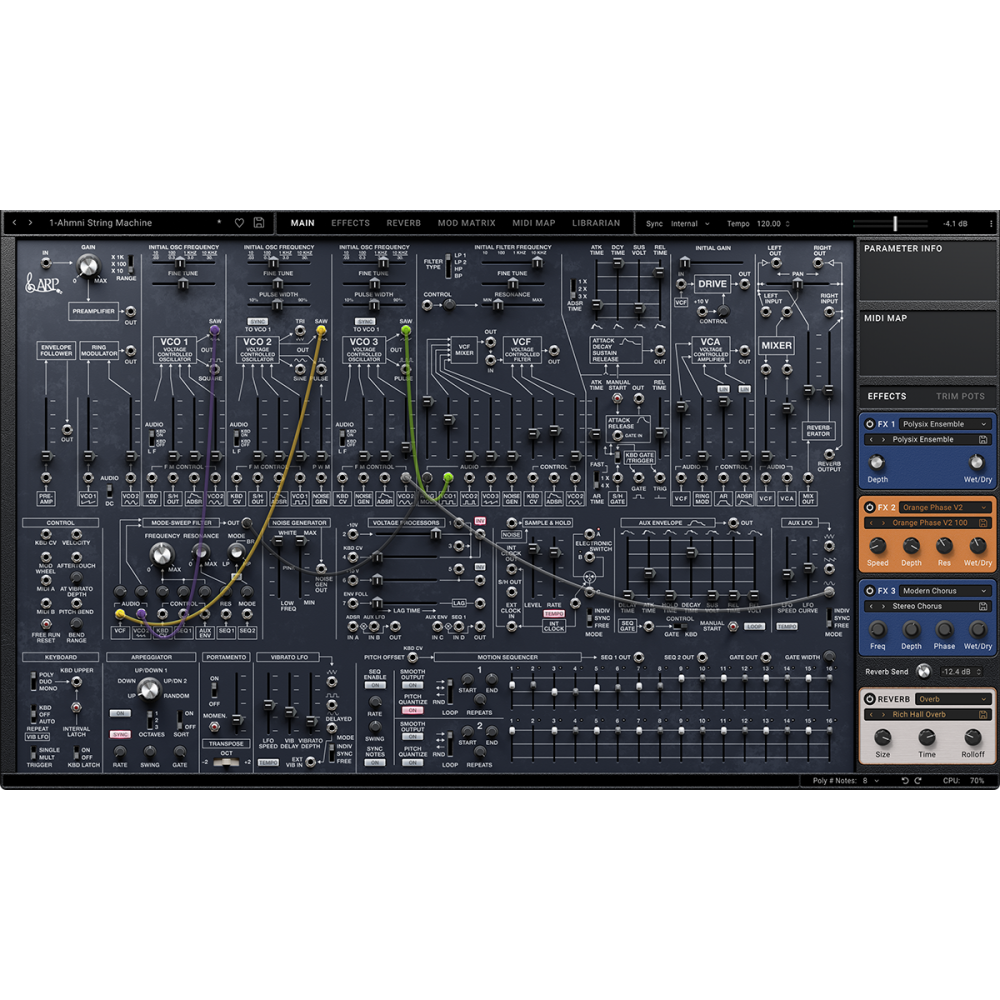Open the FX 1 Polysix Ensemble dropdown

pyautogui.click(x=942, y=424)
